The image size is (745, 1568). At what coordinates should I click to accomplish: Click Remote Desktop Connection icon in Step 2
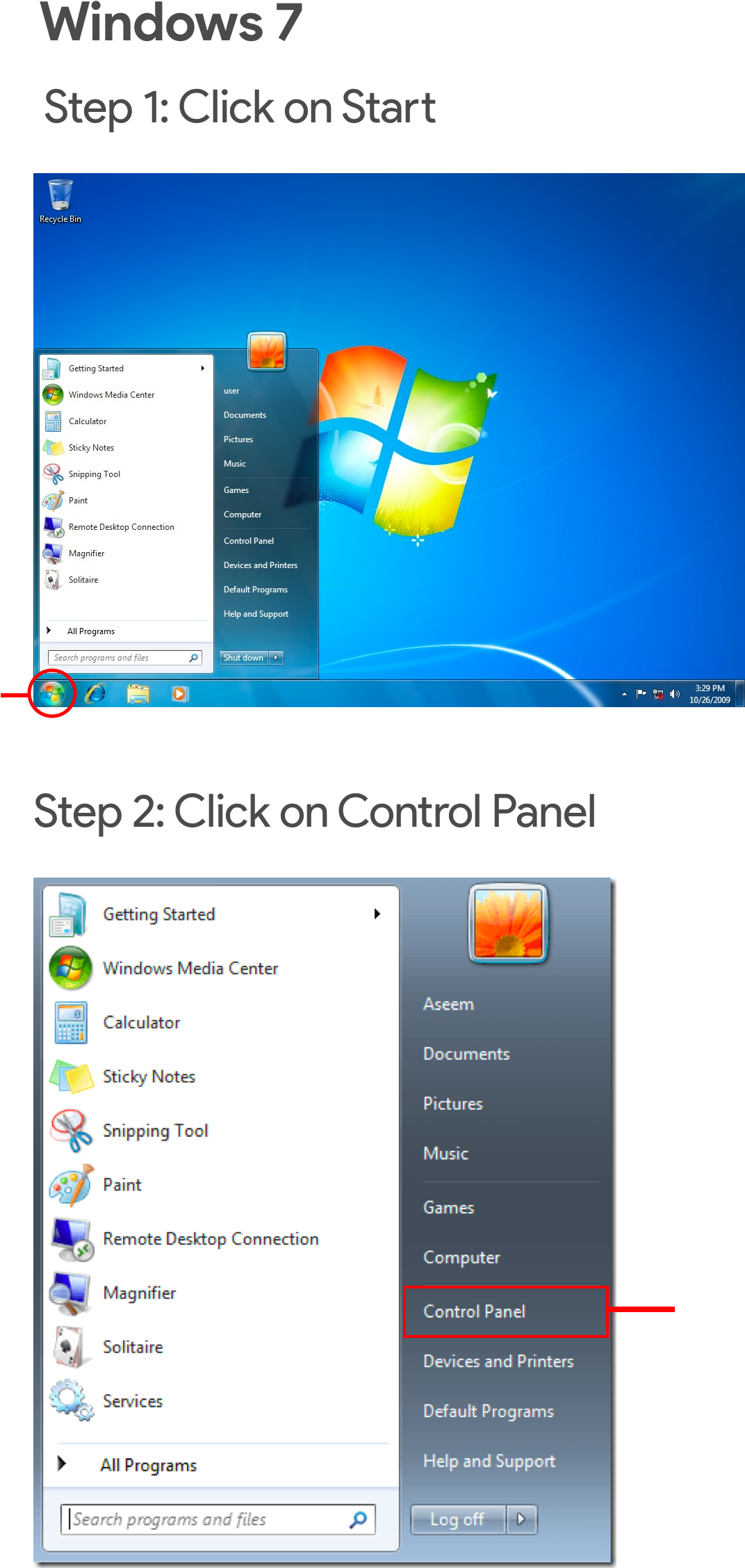[x=72, y=1239]
